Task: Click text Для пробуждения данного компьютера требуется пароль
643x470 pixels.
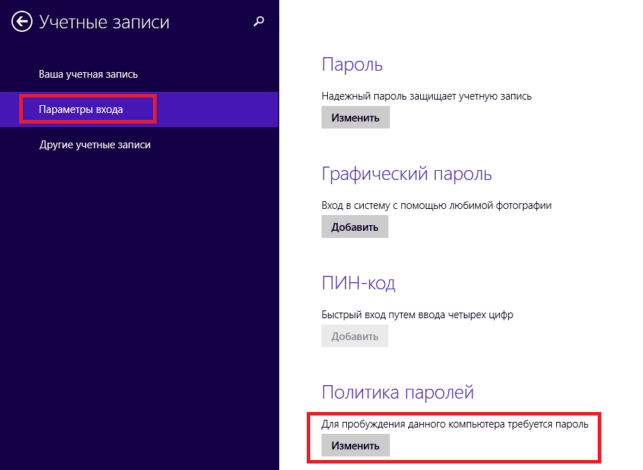Action: [455, 424]
